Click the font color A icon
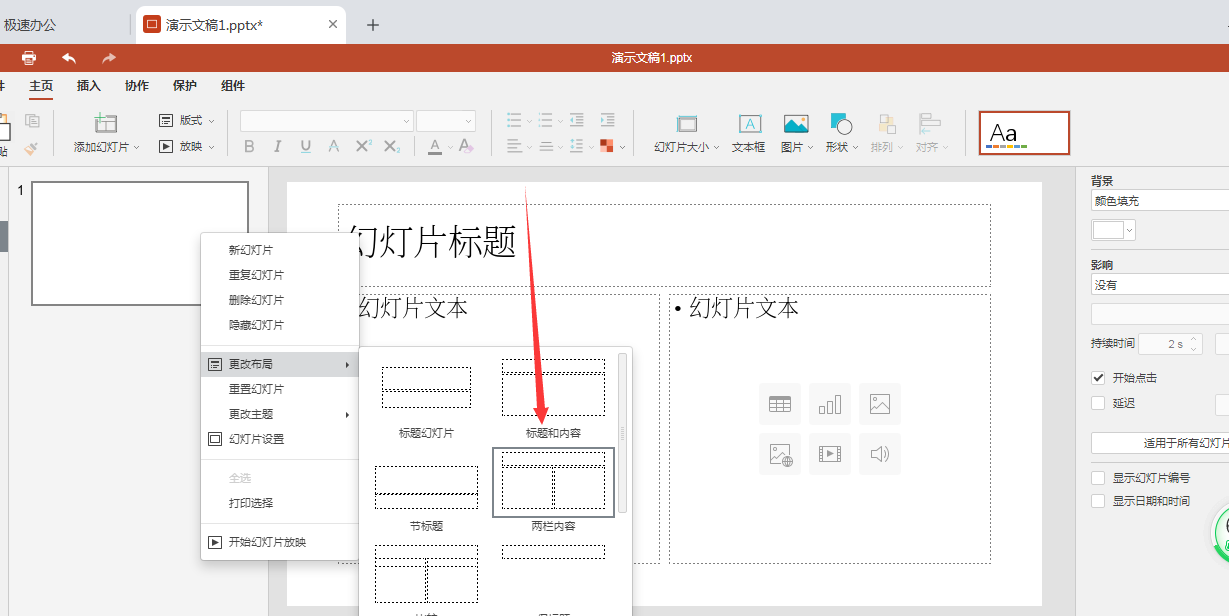Image resolution: width=1229 pixels, height=616 pixels. tap(435, 147)
